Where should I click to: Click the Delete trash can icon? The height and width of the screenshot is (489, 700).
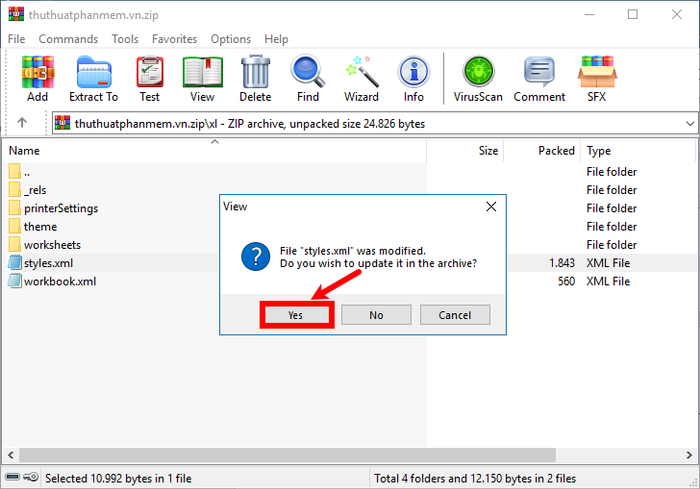pos(255,79)
